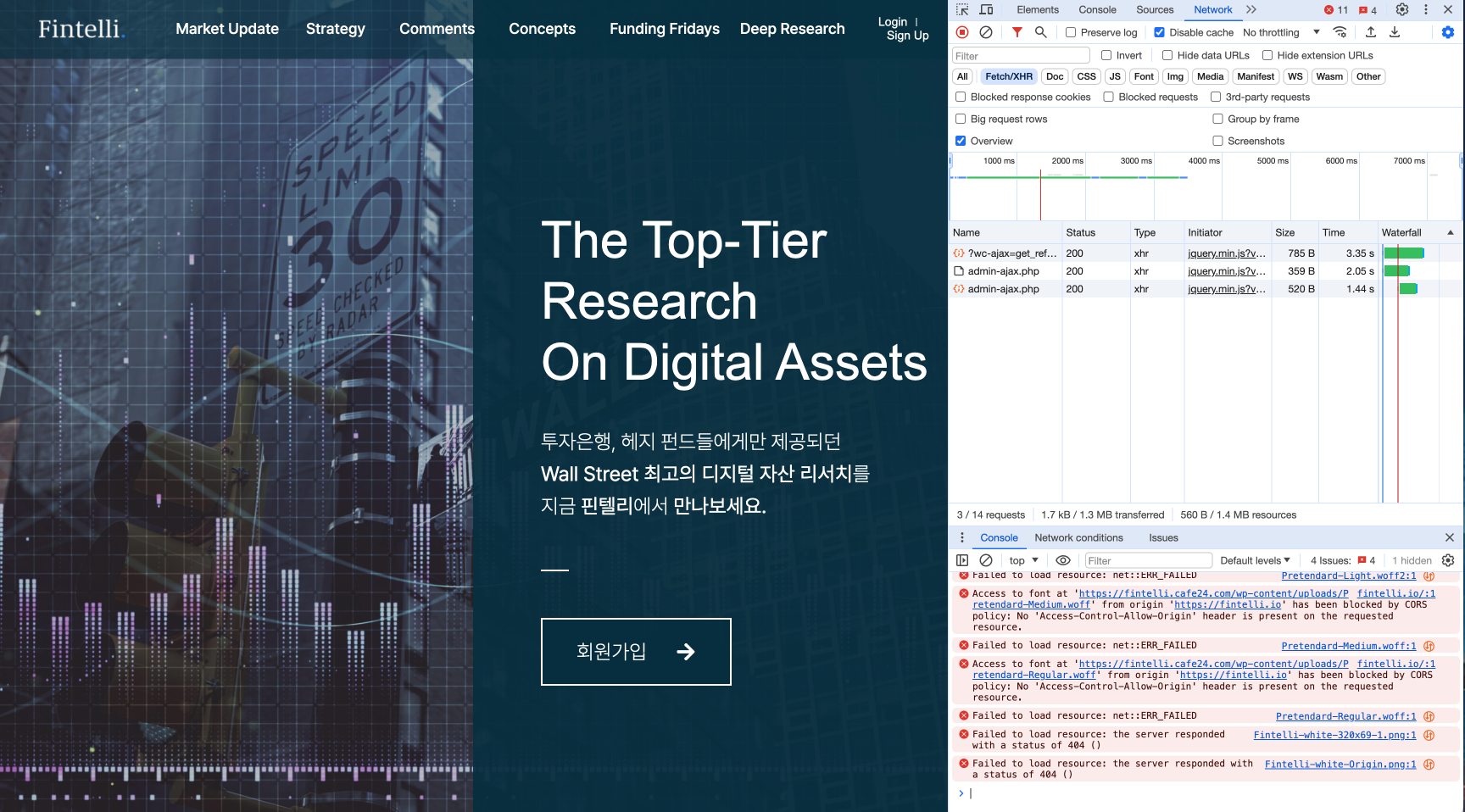The width and height of the screenshot is (1465, 812).
Task: Enable Screenshots capture checkbox
Action: (1217, 141)
